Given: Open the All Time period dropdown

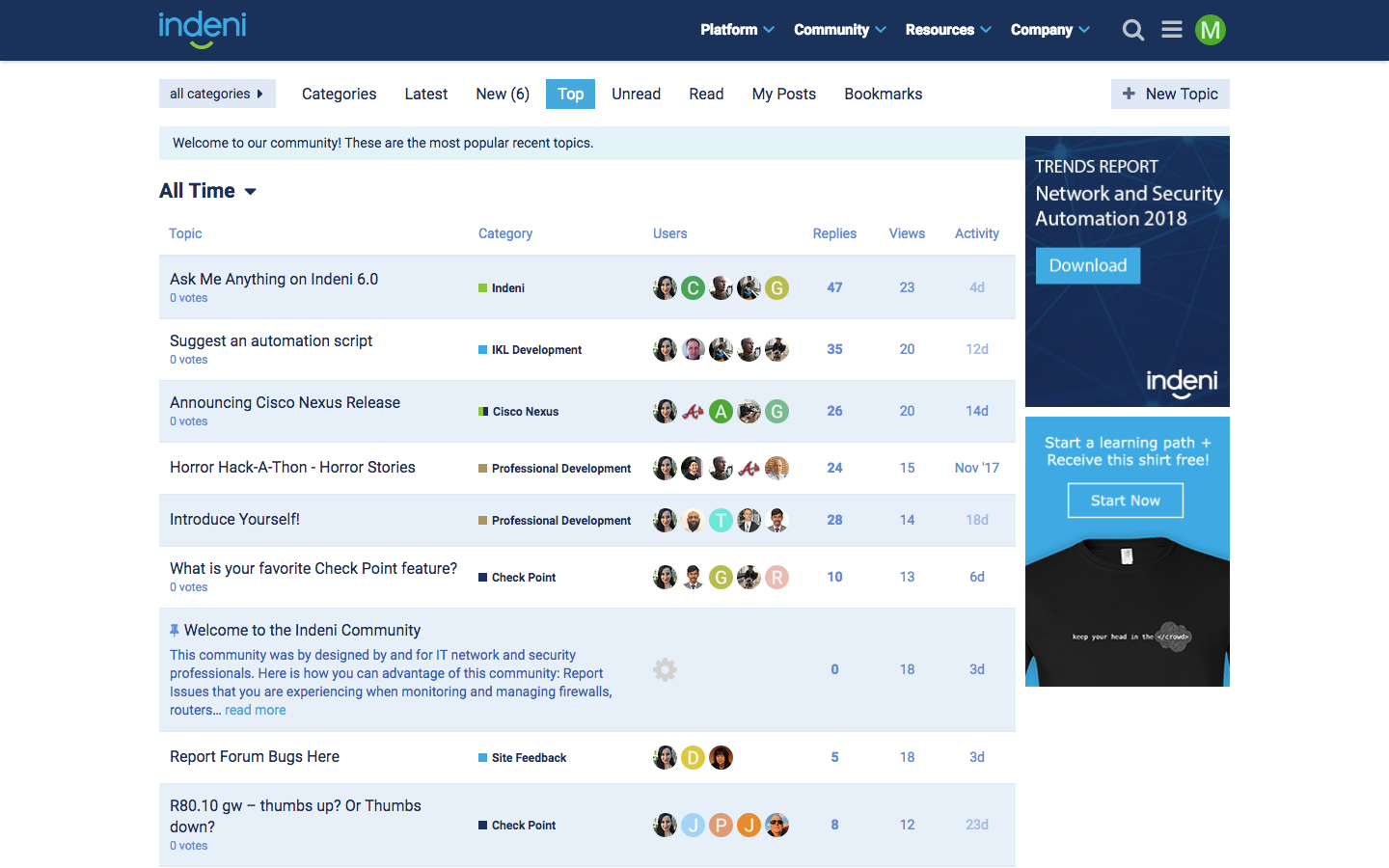Looking at the screenshot, I should [208, 191].
